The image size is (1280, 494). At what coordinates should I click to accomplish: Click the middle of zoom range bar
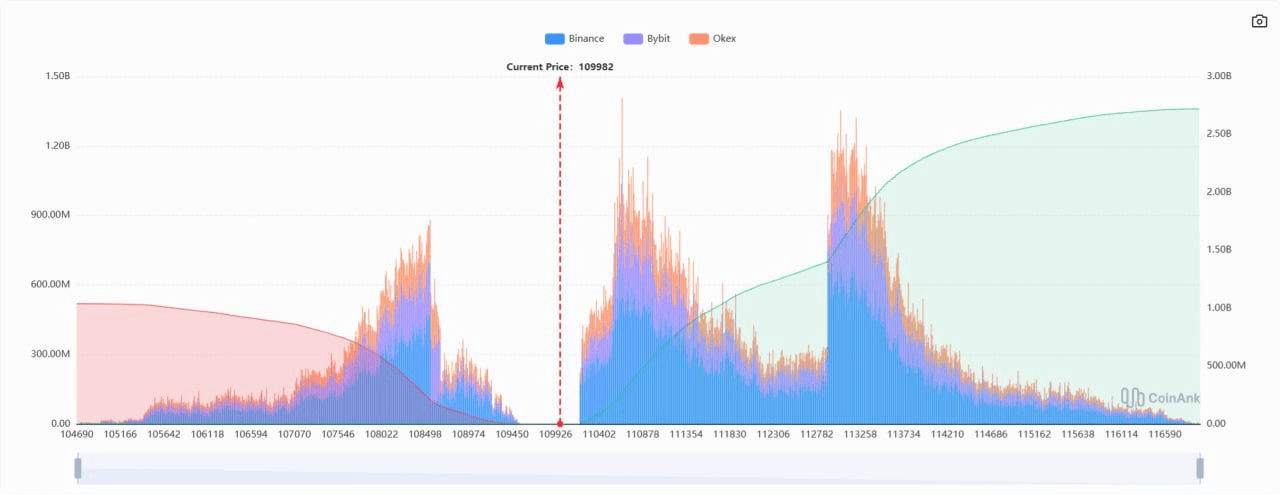pyautogui.click(x=638, y=468)
